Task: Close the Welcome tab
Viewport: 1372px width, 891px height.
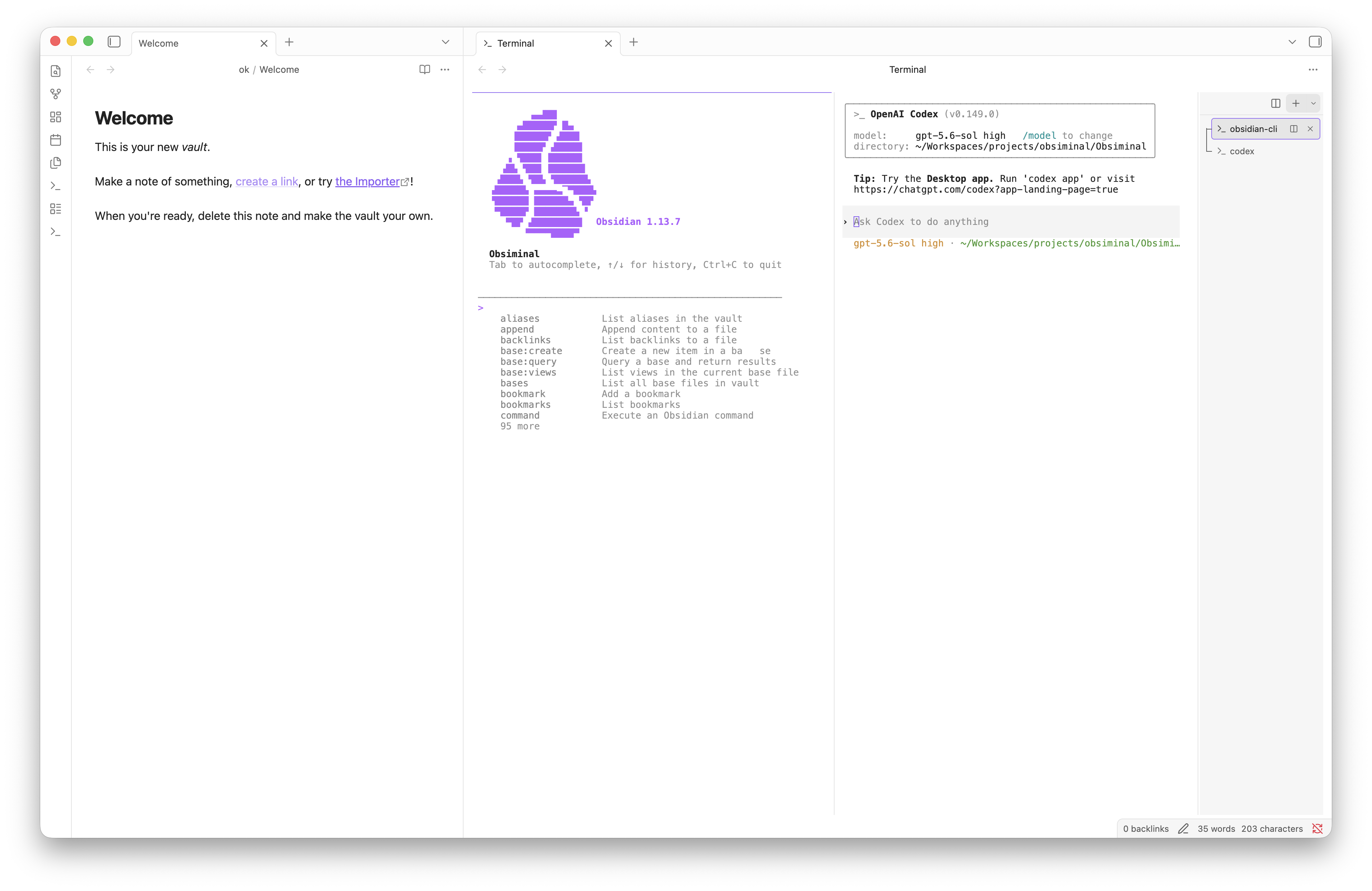Action: point(264,43)
